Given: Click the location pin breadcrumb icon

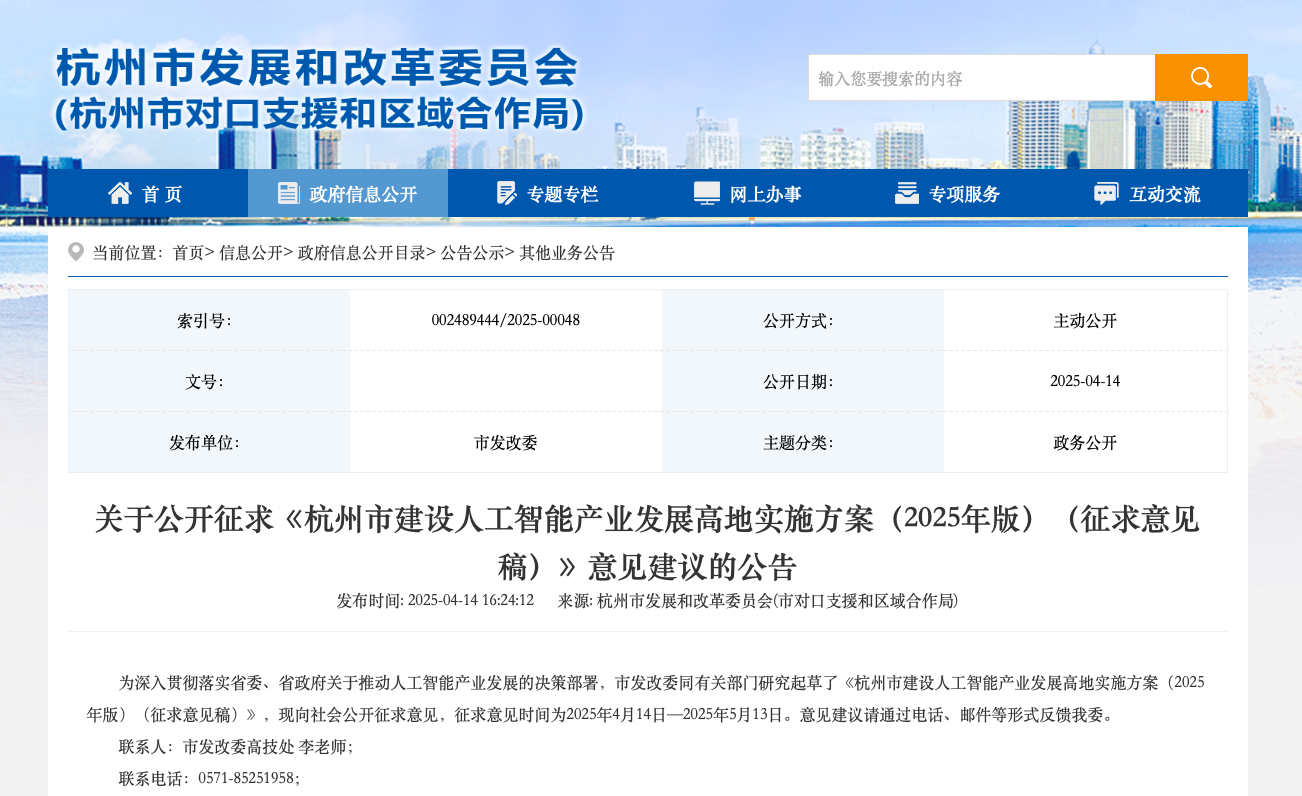Looking at the screenshot, I should coord(76,252).
